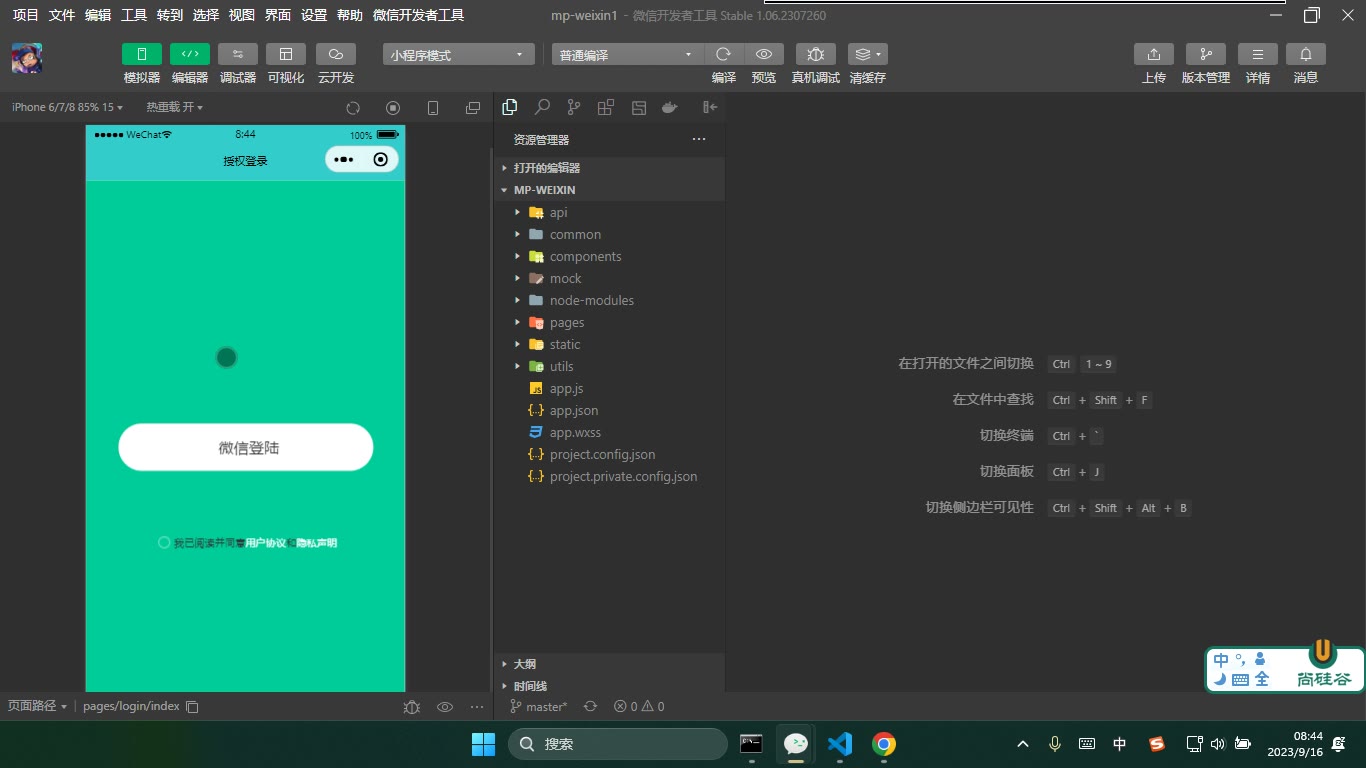Toggle the editor (编辑器) panel button
Viewport: 1366px width, 768px height.
pyautogui.click(x=190, y=54)
